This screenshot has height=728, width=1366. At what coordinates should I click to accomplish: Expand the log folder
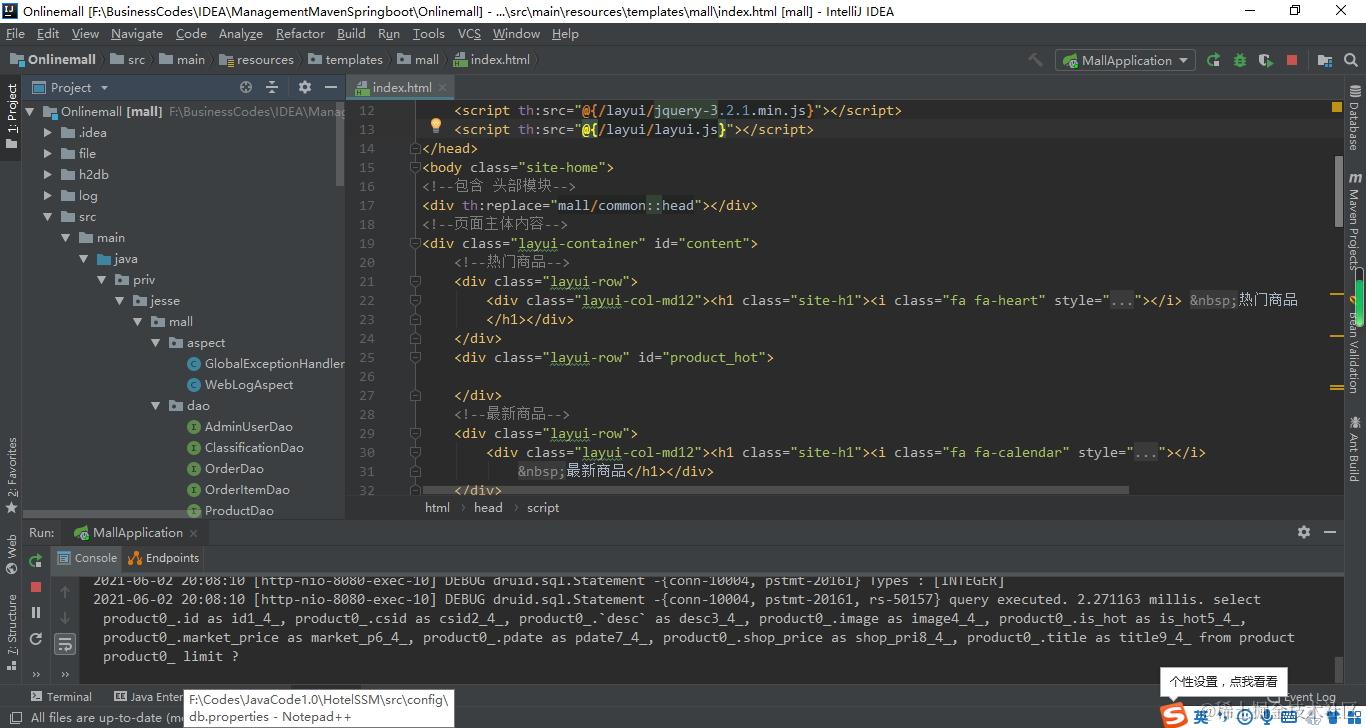[x=47, y=195]
